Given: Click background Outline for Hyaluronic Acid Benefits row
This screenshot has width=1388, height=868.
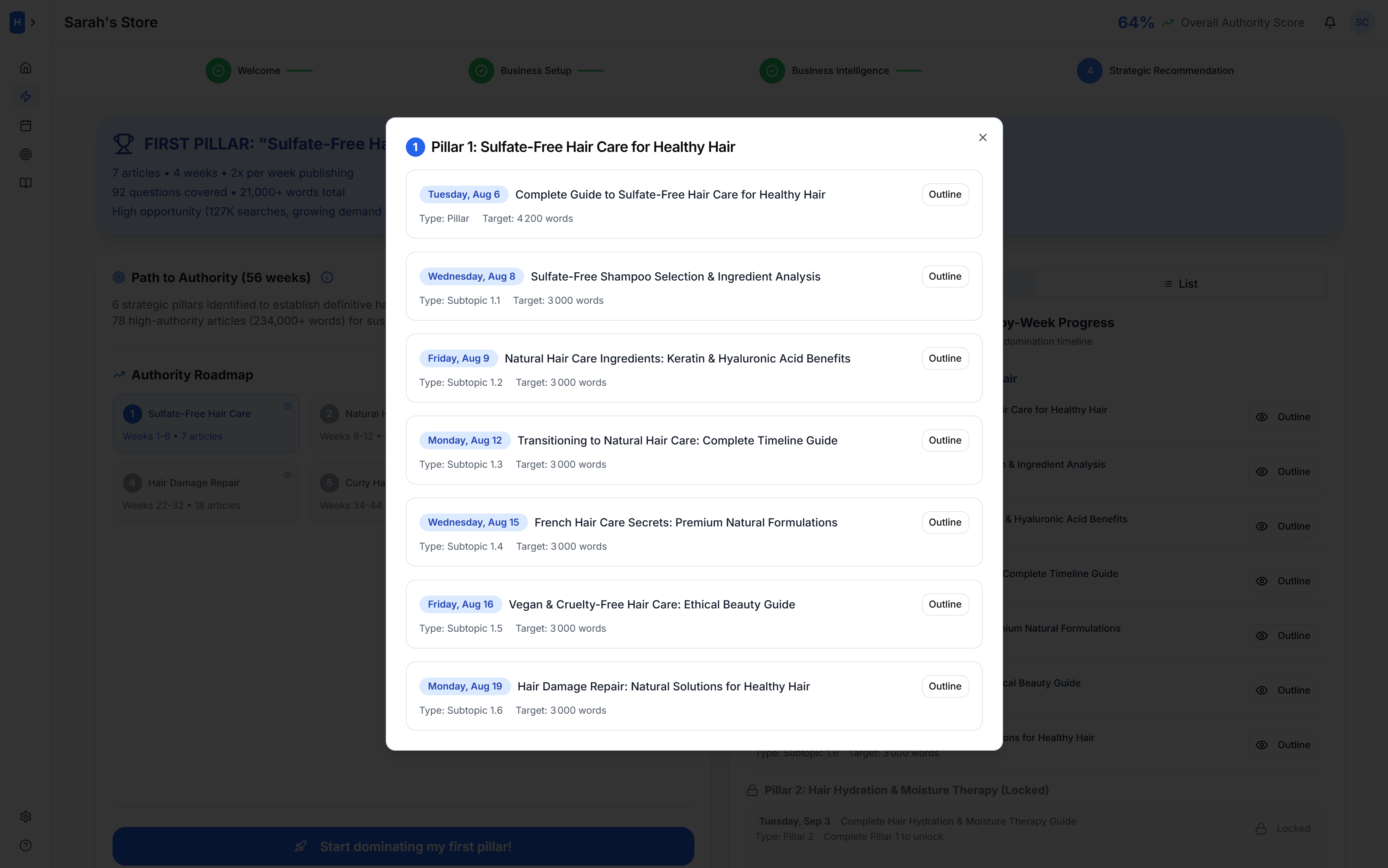Looking at the screenshot, I should (x=1283, y=526).
